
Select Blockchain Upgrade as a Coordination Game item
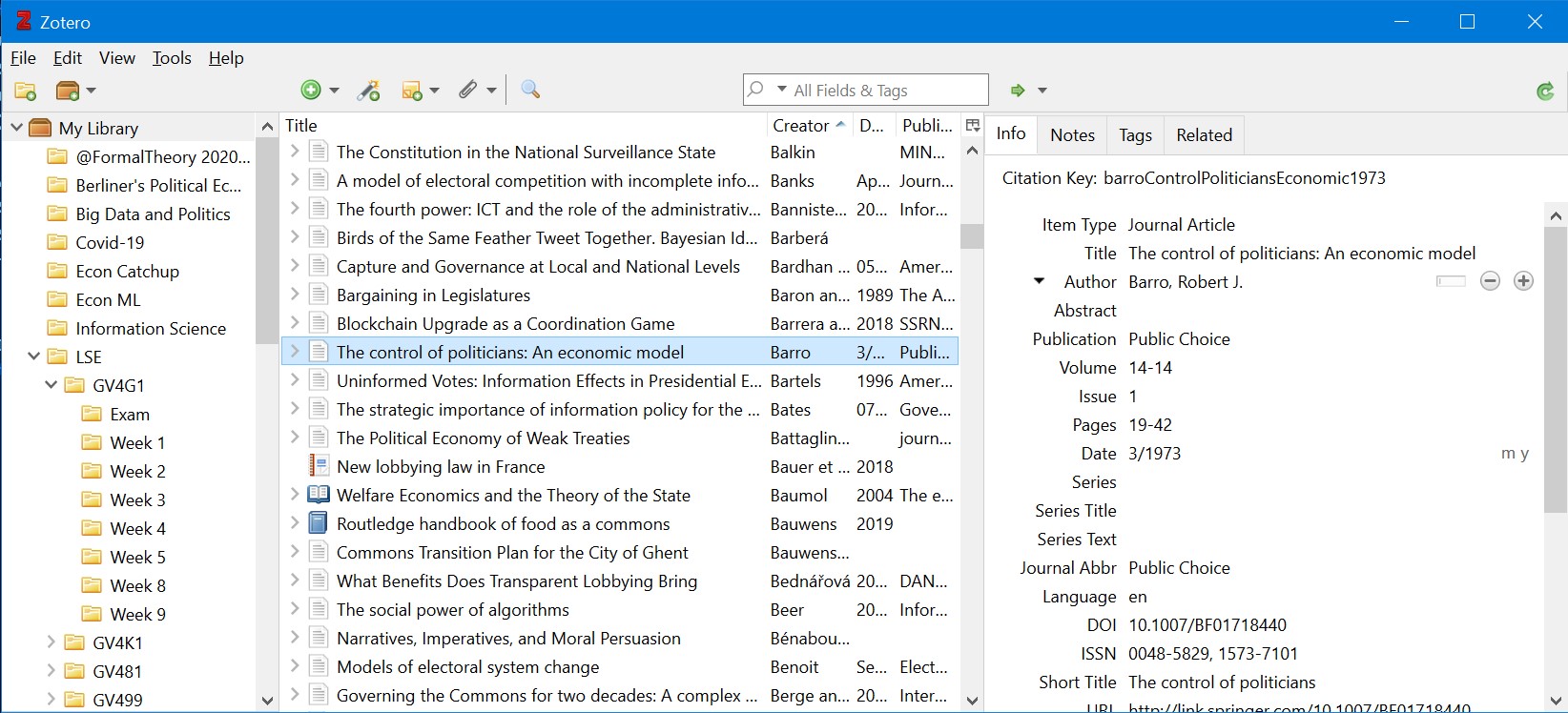pyautogui.click(x=620, y=324)
